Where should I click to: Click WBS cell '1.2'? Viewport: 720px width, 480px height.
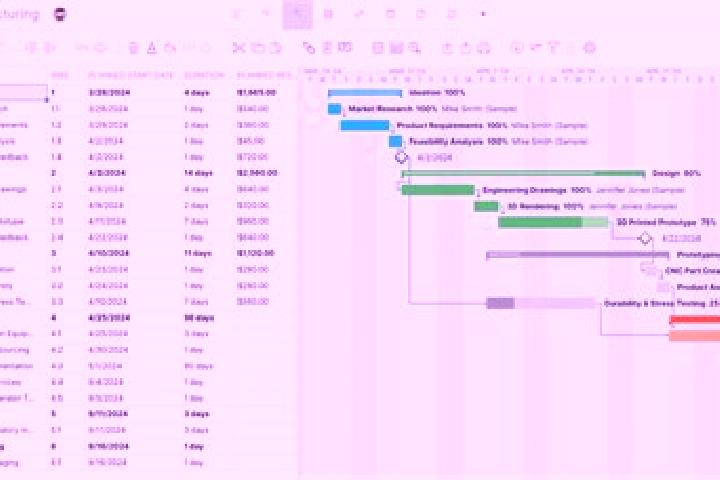pyautogui.click(x=56, y=125)
